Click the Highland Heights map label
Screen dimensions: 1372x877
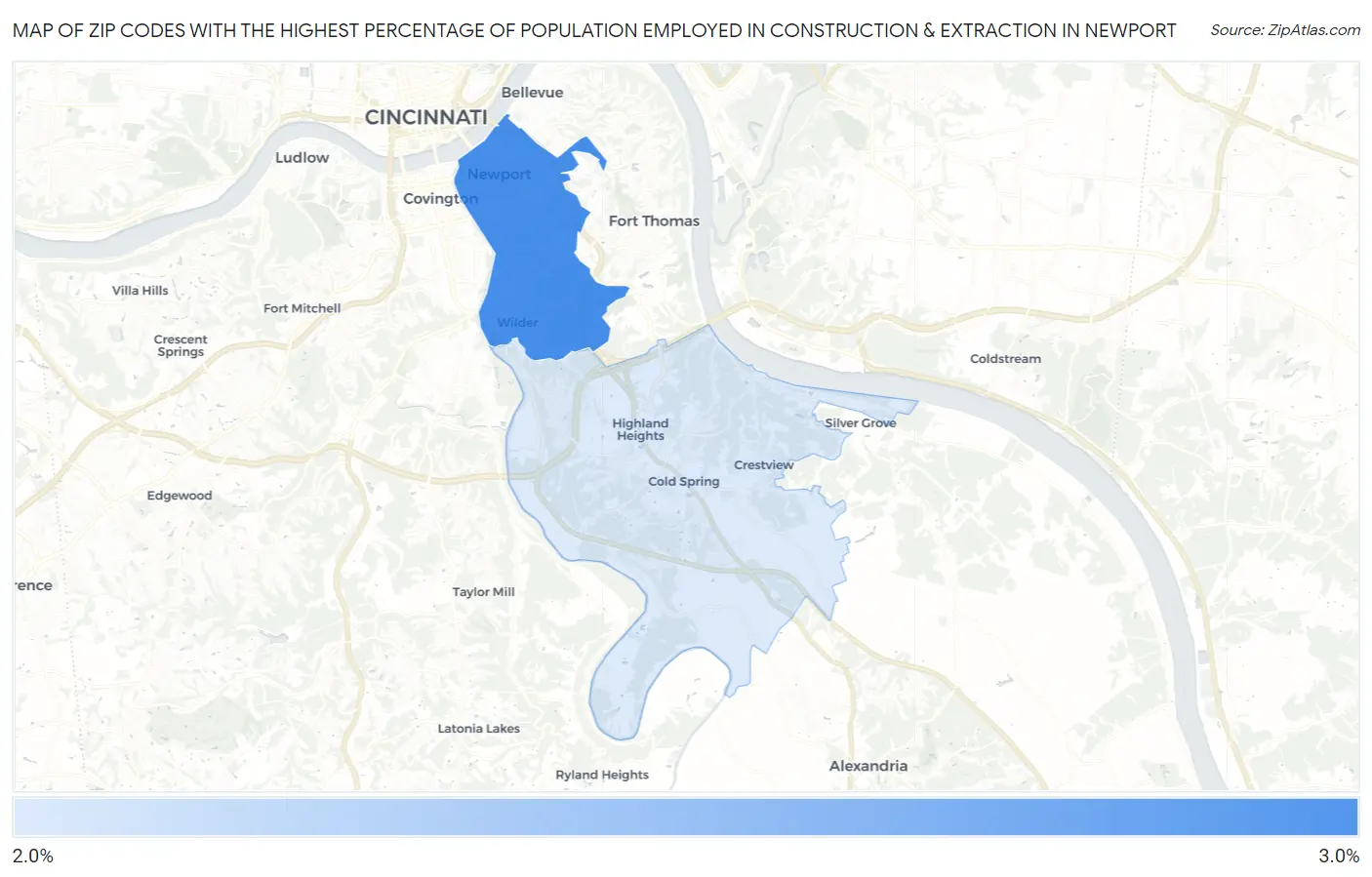(640, 429)
